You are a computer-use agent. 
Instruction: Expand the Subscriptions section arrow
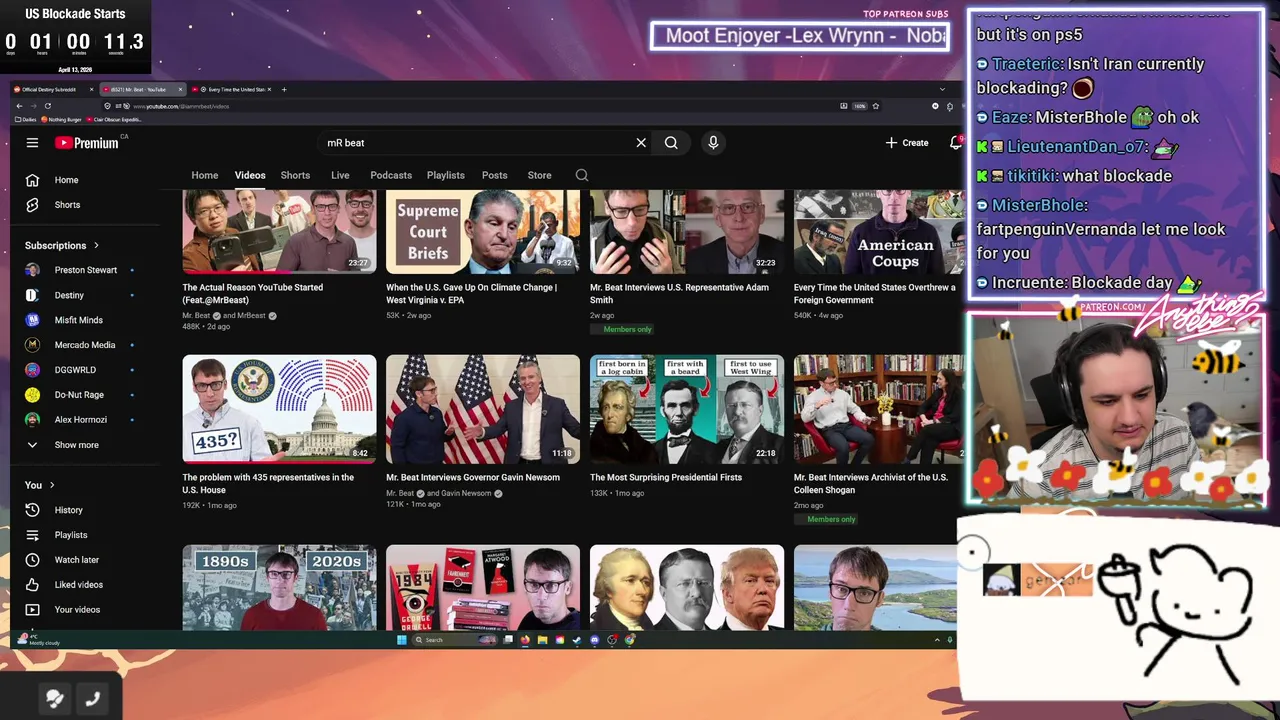tap(96, 245)
